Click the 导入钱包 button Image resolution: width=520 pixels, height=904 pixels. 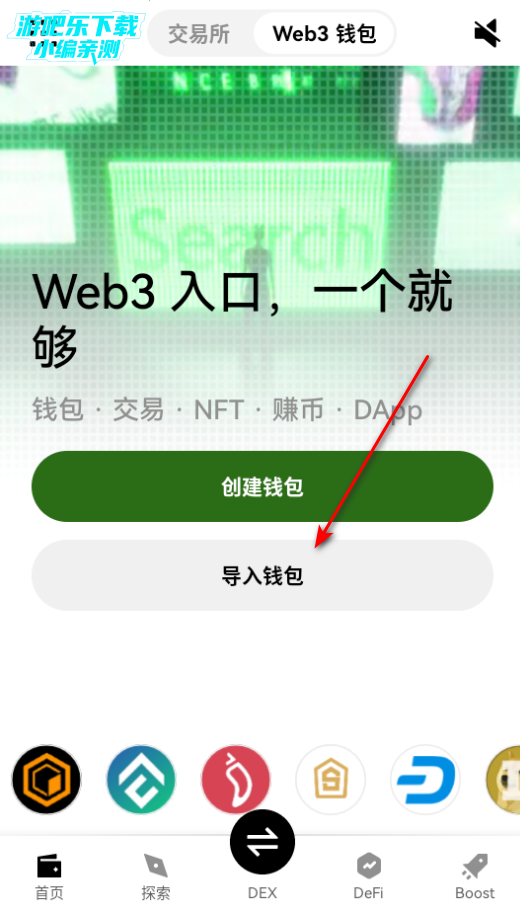(262, 575)
